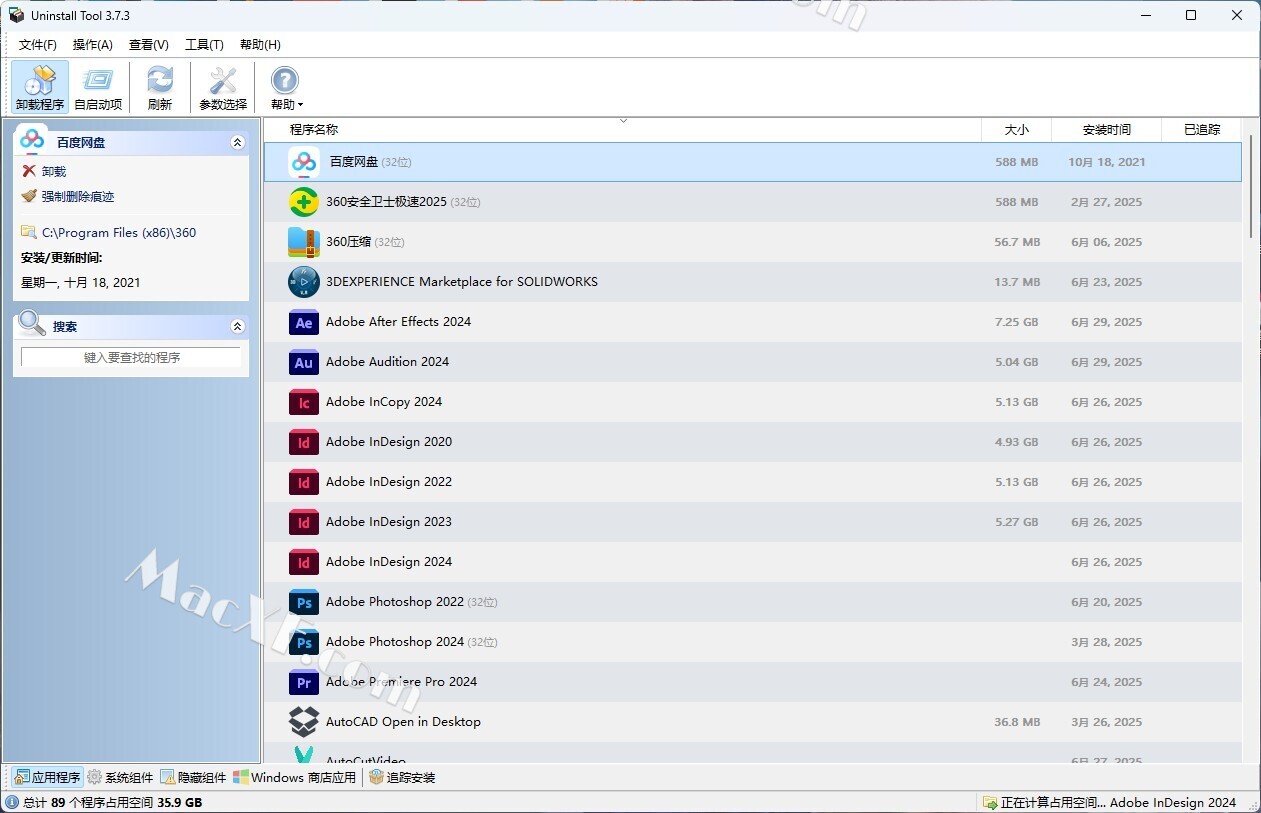Click the 3月 28, 2025 date cell
This screenshot has width=1261, height=813.
(x=1106, y=642)
